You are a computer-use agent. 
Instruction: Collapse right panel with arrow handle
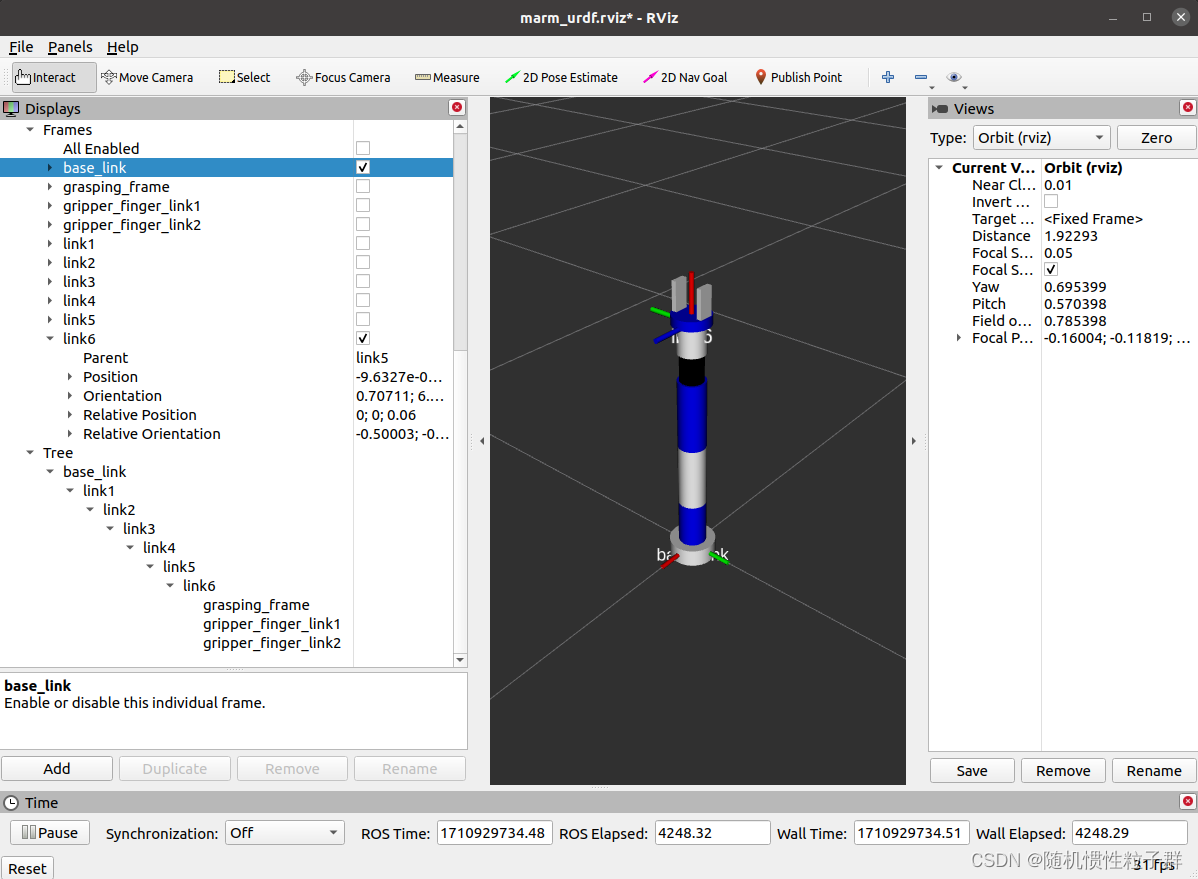pyautogui.click(x=914, y=441)
